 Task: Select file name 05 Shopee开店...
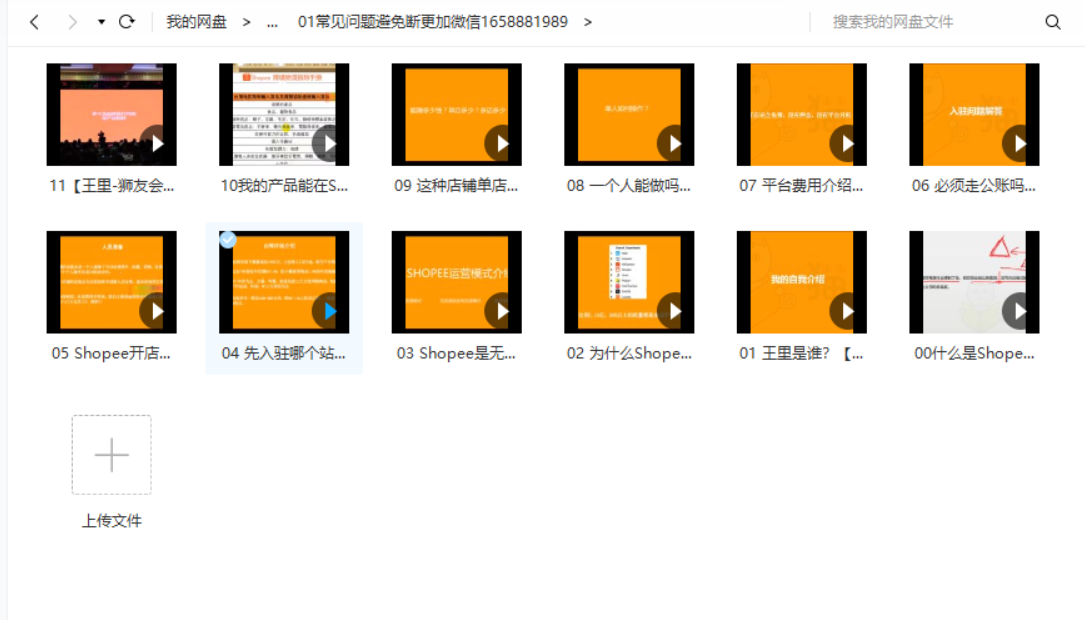(111, 353)
